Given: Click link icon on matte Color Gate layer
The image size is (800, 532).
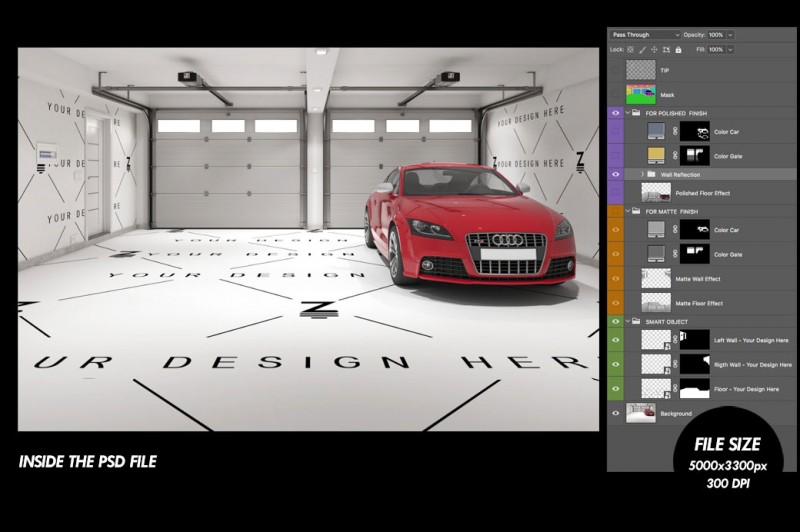Looking at the screenshot, I should pos(675,254).
